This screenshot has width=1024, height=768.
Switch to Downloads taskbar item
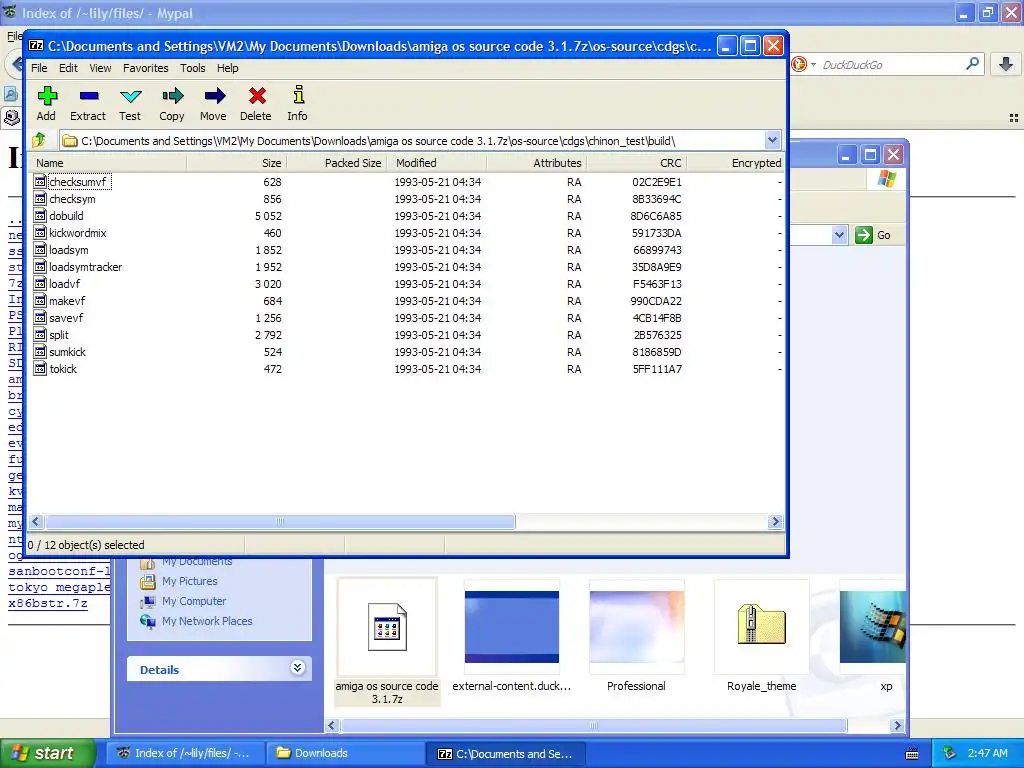[x=345, y=754]
